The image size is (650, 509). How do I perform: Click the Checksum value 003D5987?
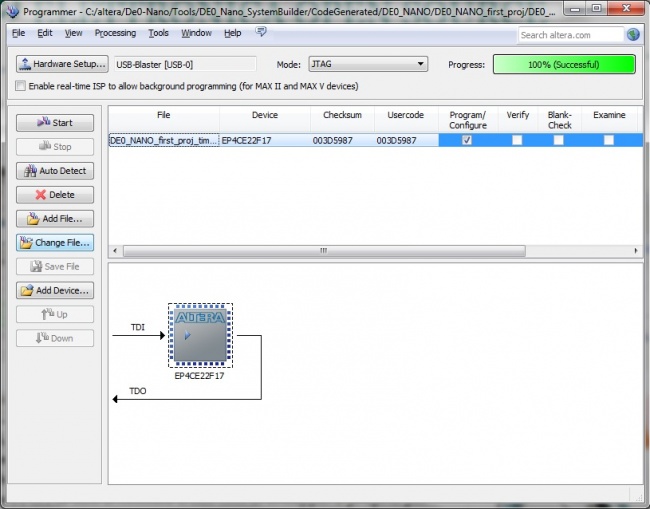[x=332, y=140]
